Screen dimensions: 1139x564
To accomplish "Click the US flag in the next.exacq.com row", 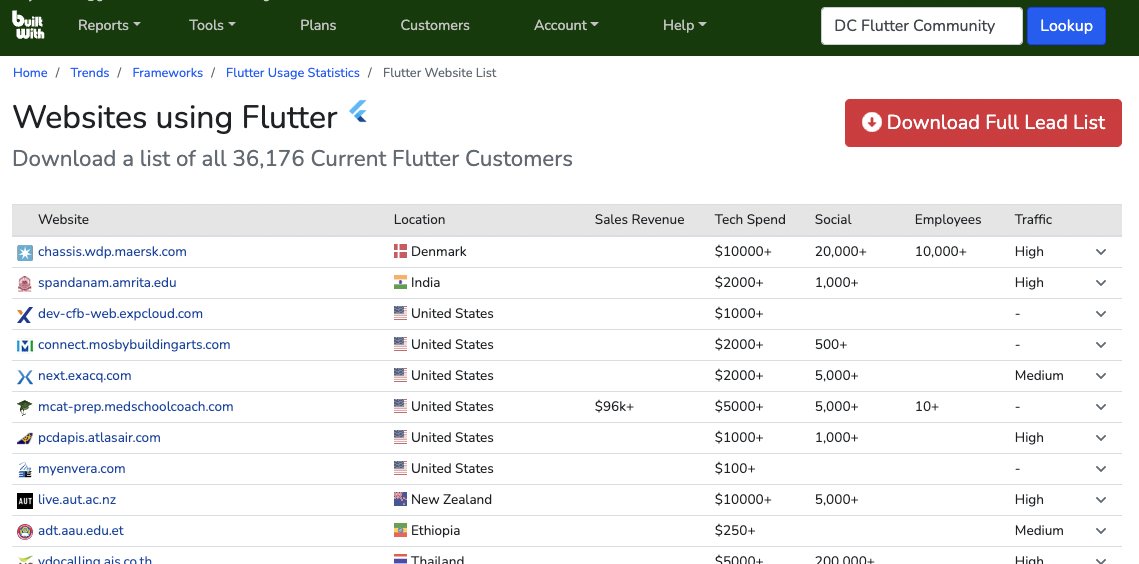I will (x=400, y=375).
